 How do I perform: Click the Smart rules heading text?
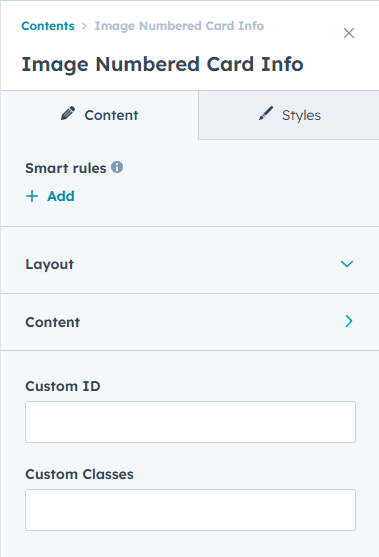[x=66, y=168]
